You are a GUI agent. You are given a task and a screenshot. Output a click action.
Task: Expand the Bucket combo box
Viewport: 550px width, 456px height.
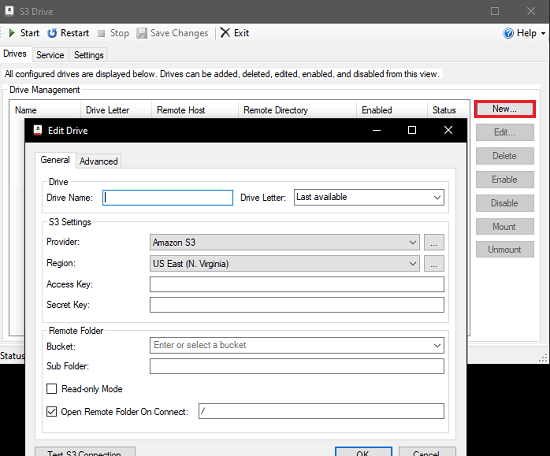pos(297,346)
